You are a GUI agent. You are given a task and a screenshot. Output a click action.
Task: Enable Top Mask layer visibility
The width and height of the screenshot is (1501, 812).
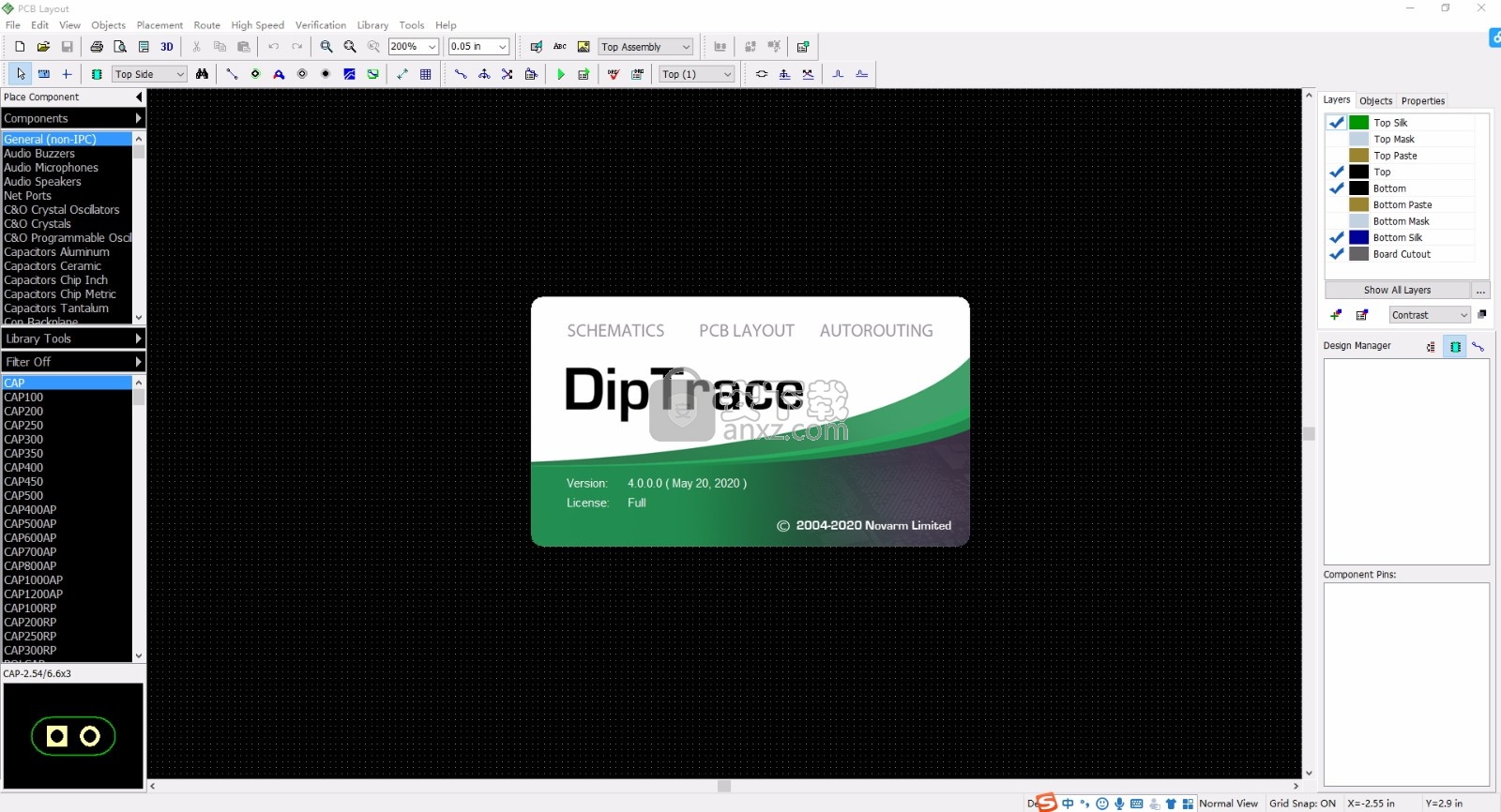[x=1337, y=139]
